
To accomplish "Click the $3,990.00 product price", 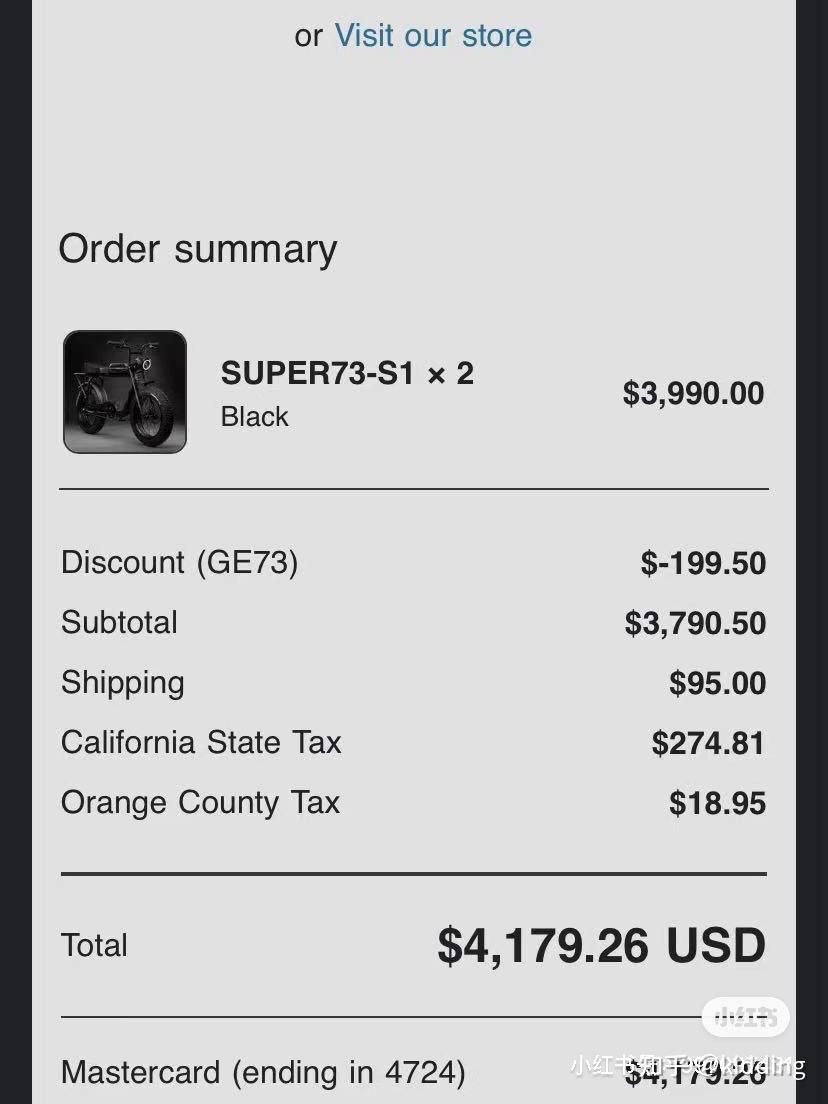I will tap(693, 393).
